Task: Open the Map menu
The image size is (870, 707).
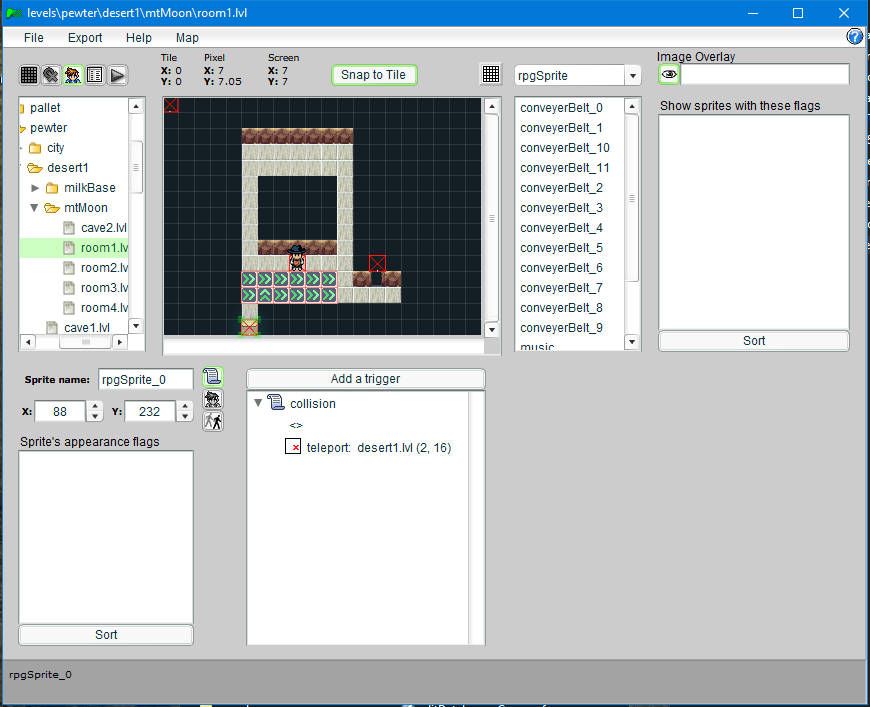Action: (x=187, y=38)
